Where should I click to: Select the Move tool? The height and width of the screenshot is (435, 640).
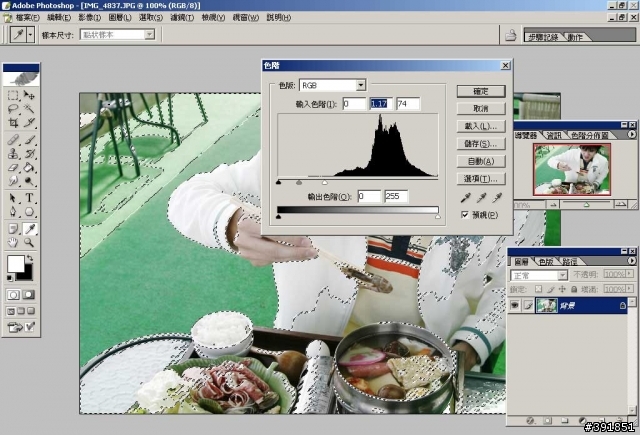29,95
